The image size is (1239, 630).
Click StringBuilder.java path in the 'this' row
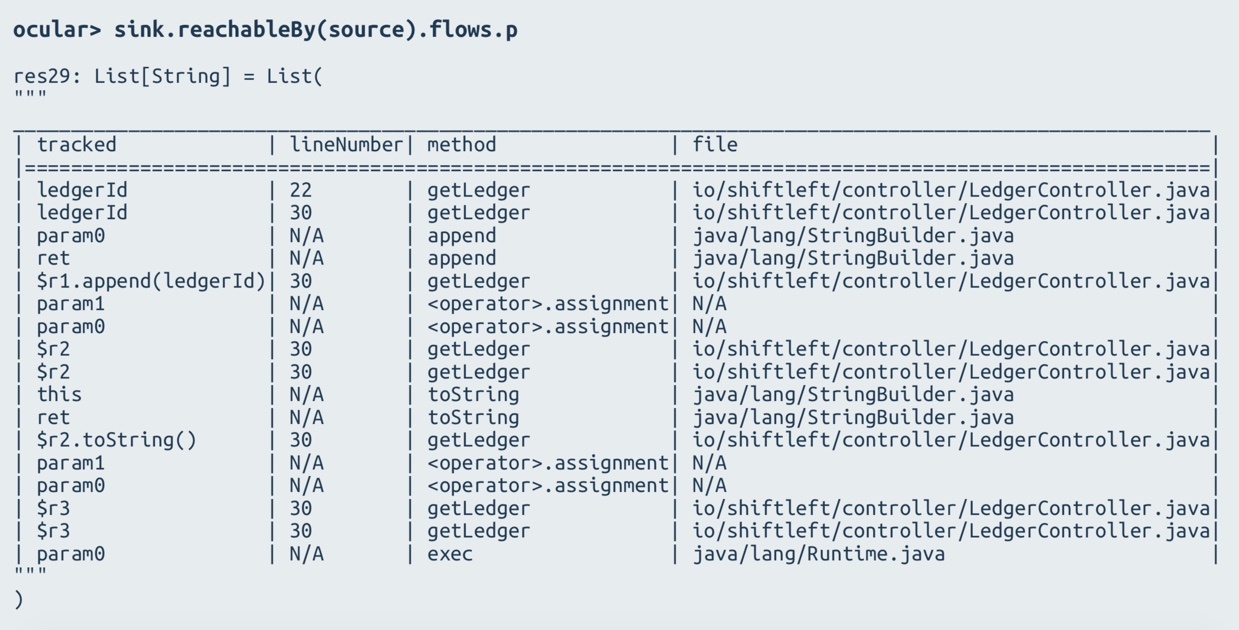click(x=852, y=395)
